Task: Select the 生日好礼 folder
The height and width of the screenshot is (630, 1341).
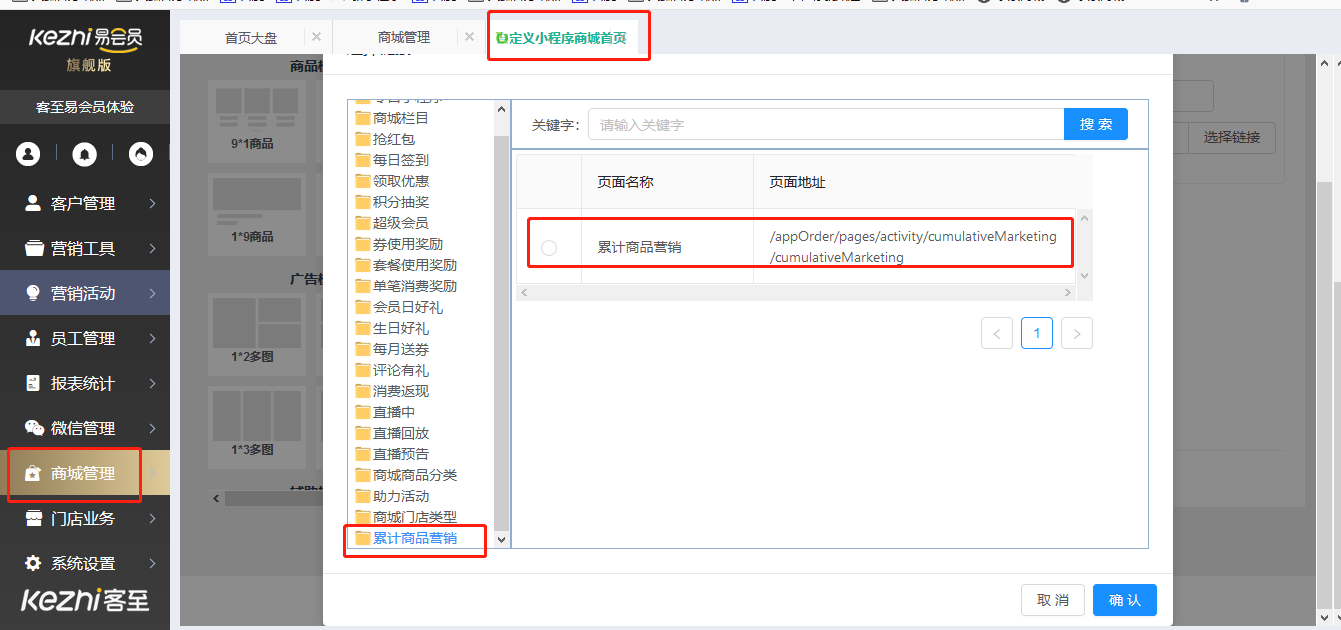Action: pyautogui.click(x=392, y=328)
